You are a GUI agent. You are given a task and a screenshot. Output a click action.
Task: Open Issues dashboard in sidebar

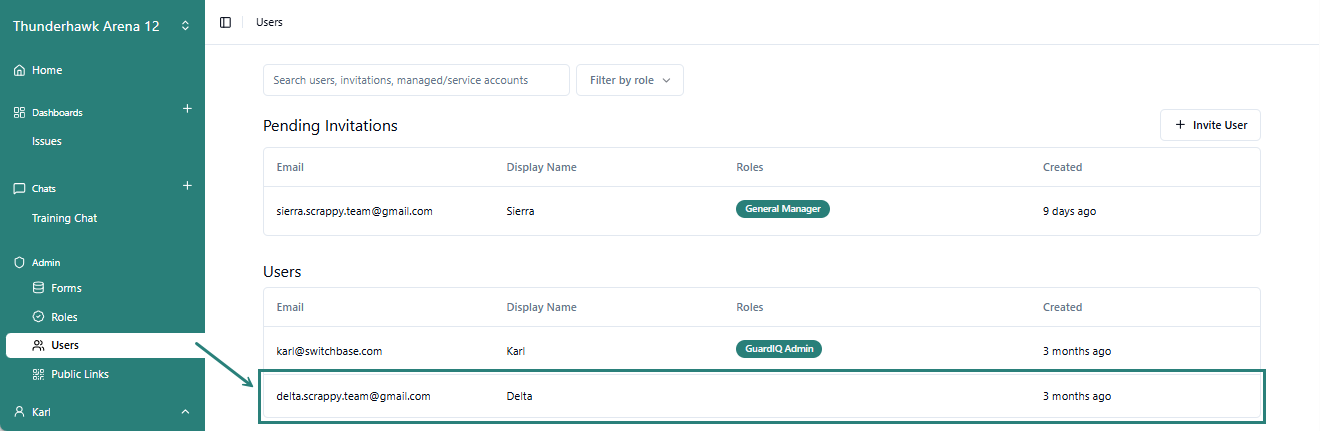click(47, 142)
